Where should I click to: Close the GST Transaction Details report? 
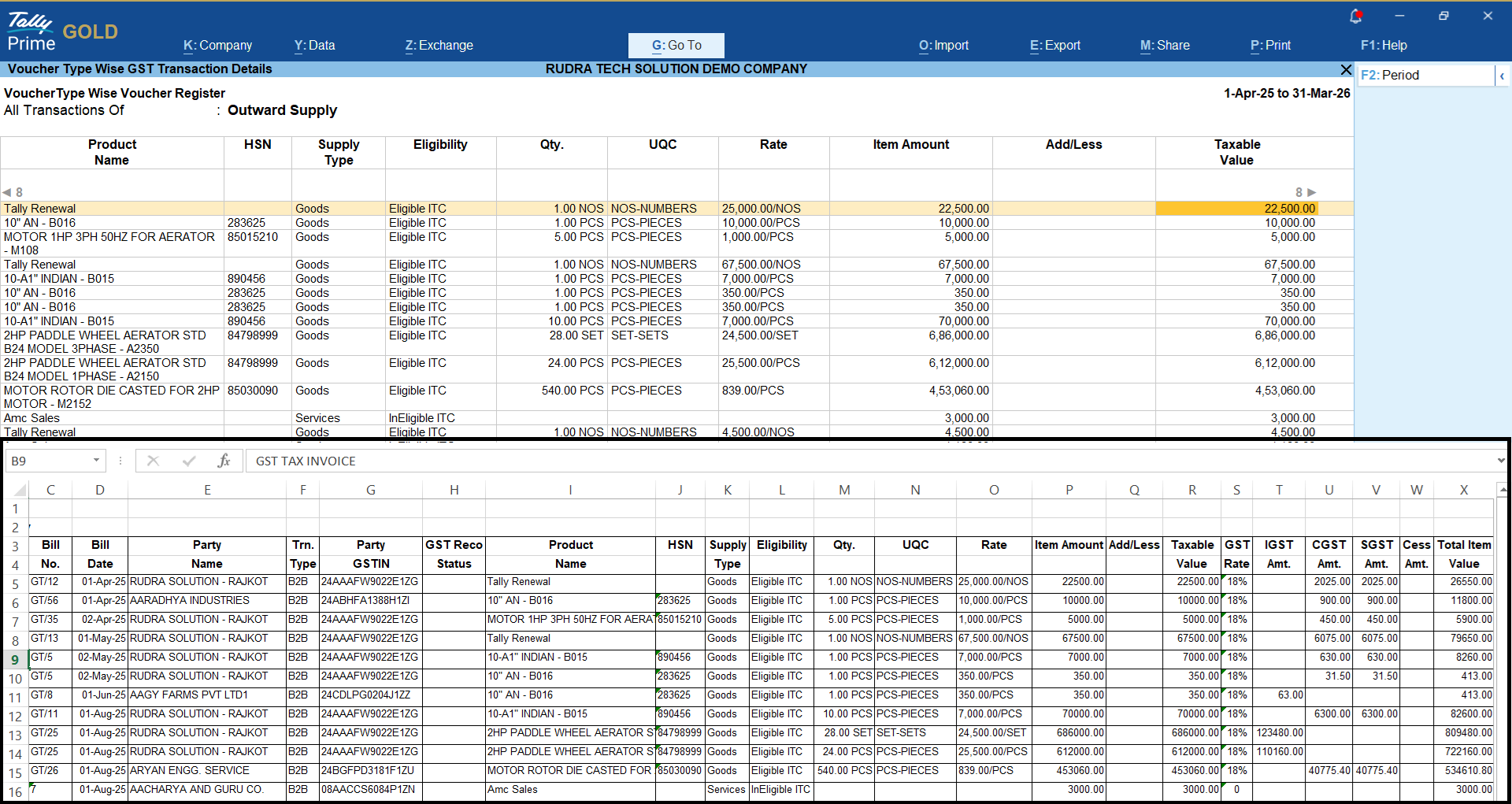1346,69
